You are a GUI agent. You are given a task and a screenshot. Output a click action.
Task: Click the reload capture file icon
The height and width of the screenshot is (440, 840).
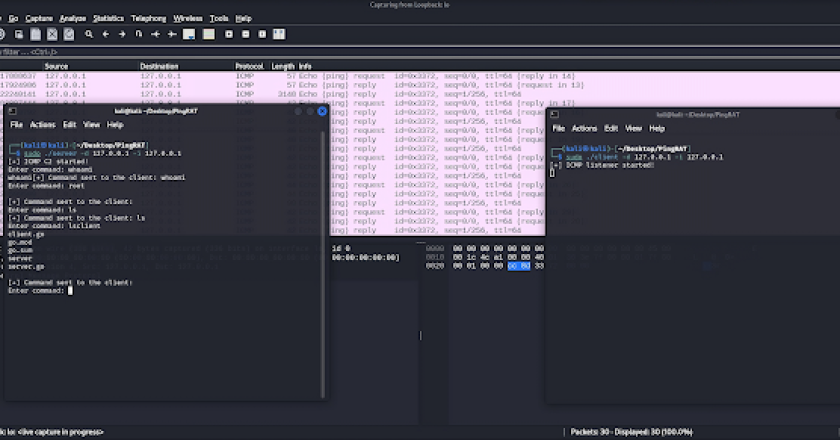[68, 34]
